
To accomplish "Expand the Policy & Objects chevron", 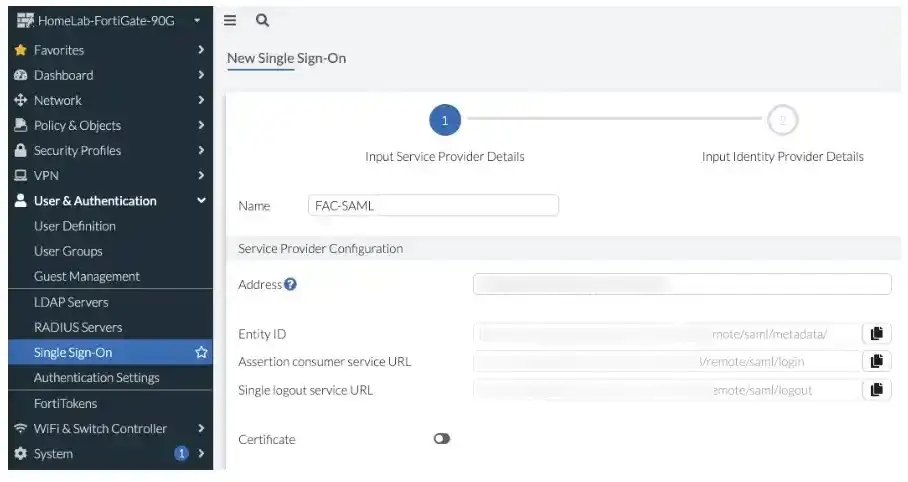I will (201, 125).
